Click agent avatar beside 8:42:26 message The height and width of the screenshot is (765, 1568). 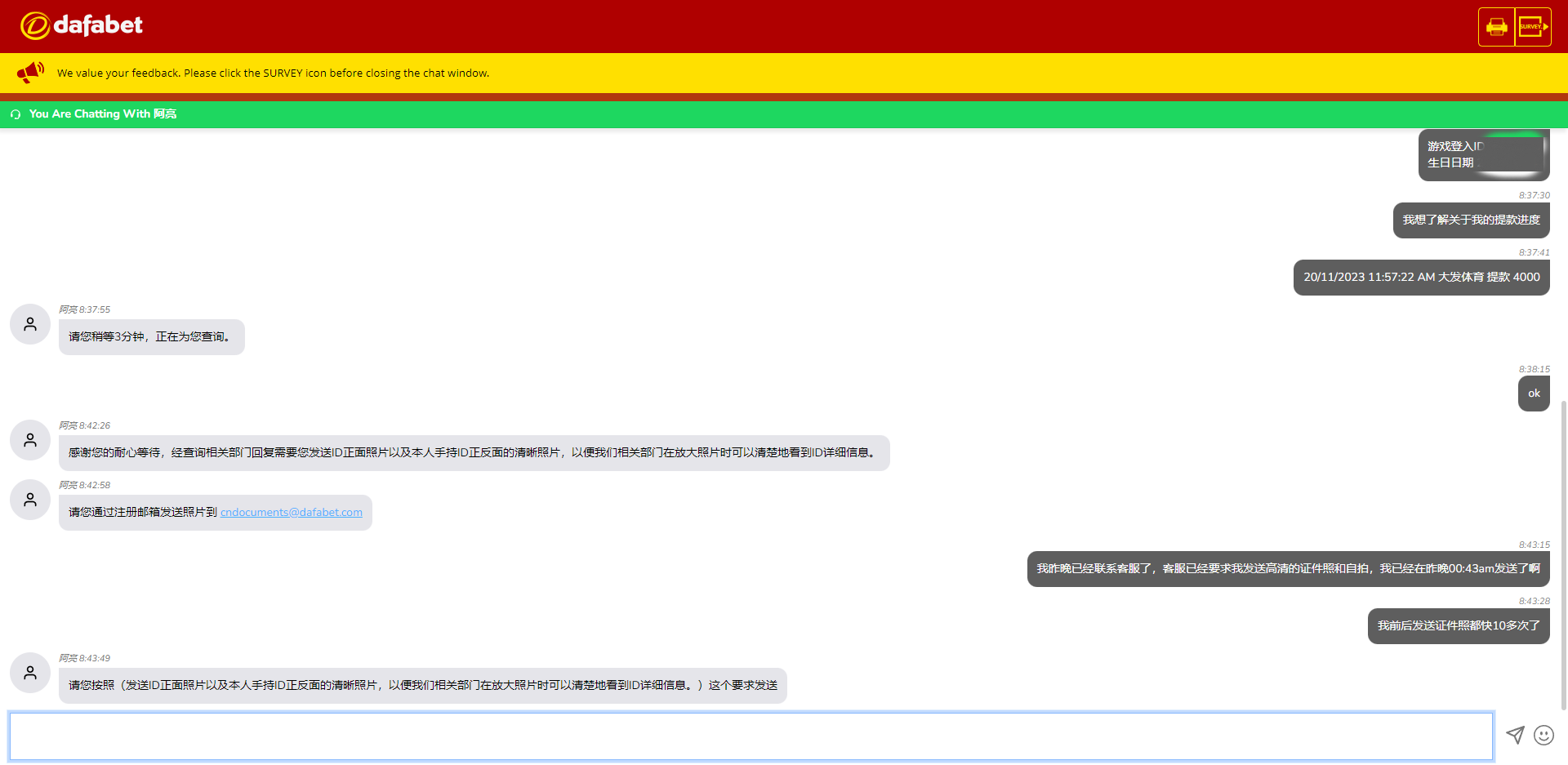(30, 440)
